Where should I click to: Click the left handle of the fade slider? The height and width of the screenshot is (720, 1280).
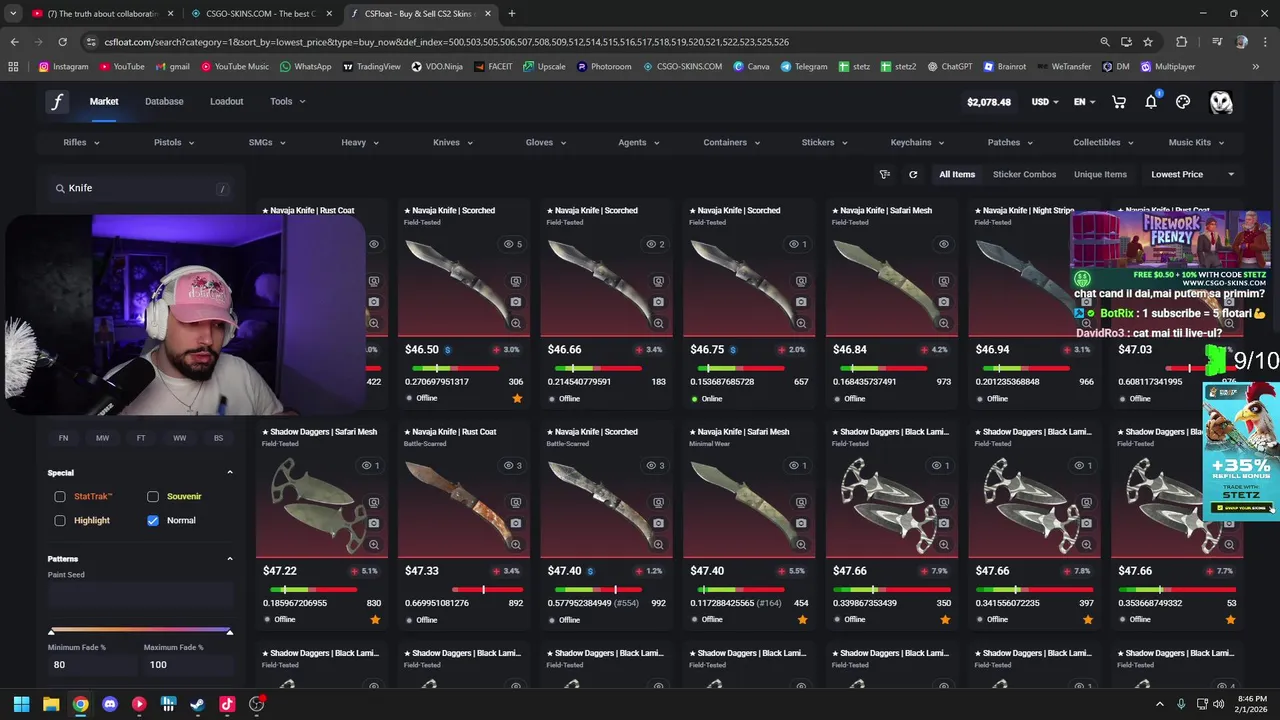52,632
